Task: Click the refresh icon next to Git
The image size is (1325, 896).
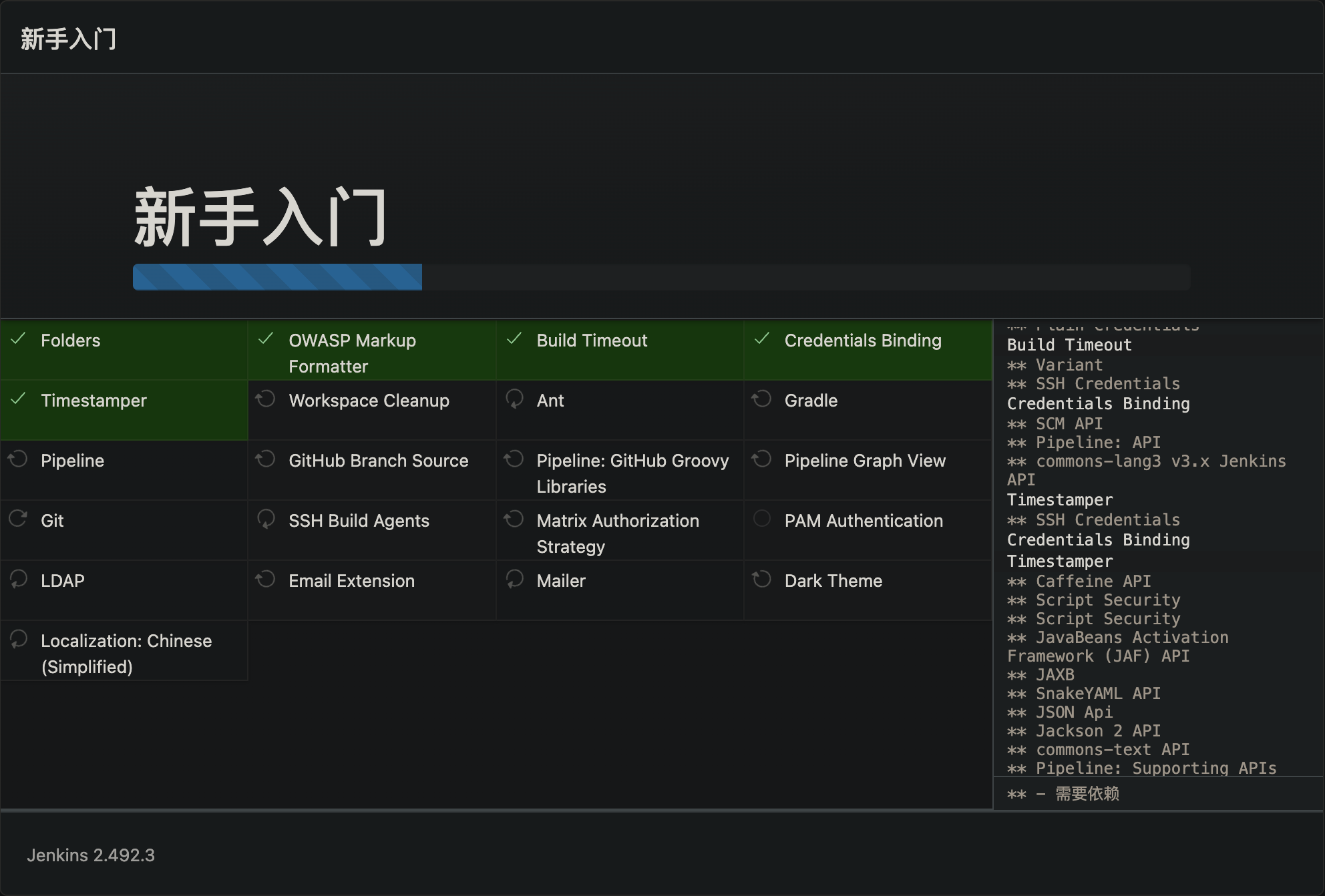Action: pos(19,519)
